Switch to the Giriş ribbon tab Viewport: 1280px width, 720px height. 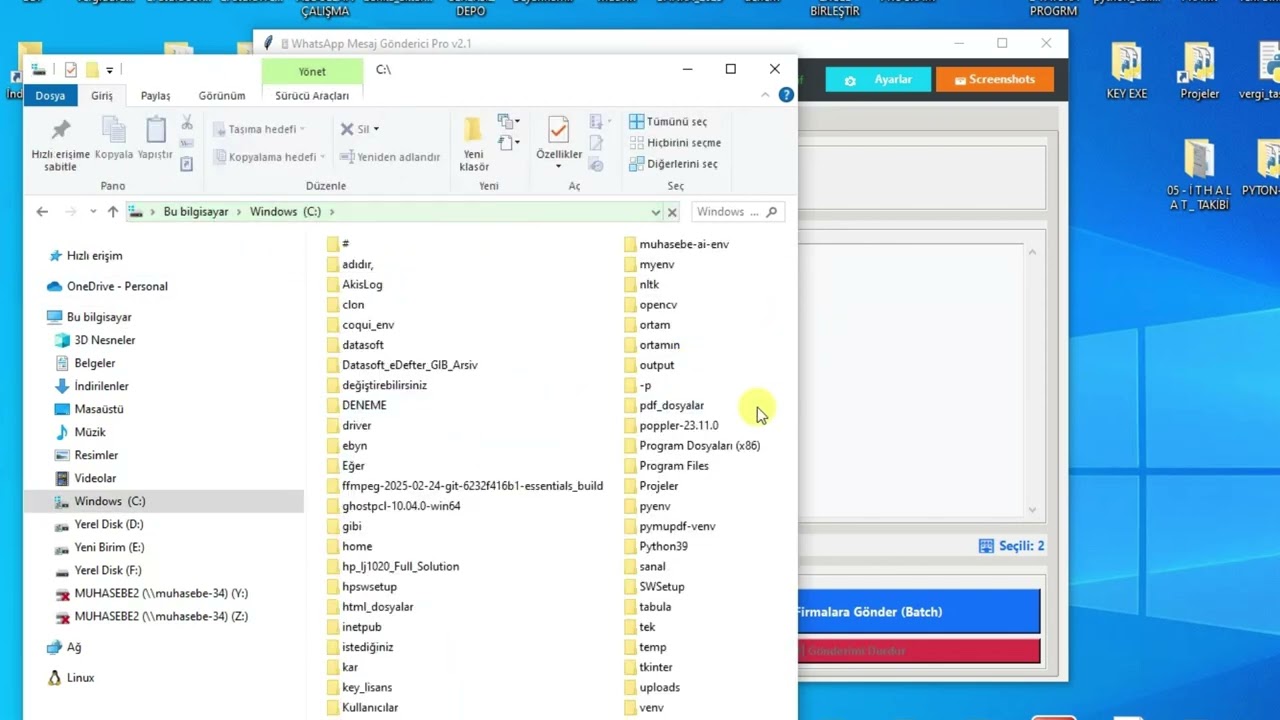click(102, 96)
